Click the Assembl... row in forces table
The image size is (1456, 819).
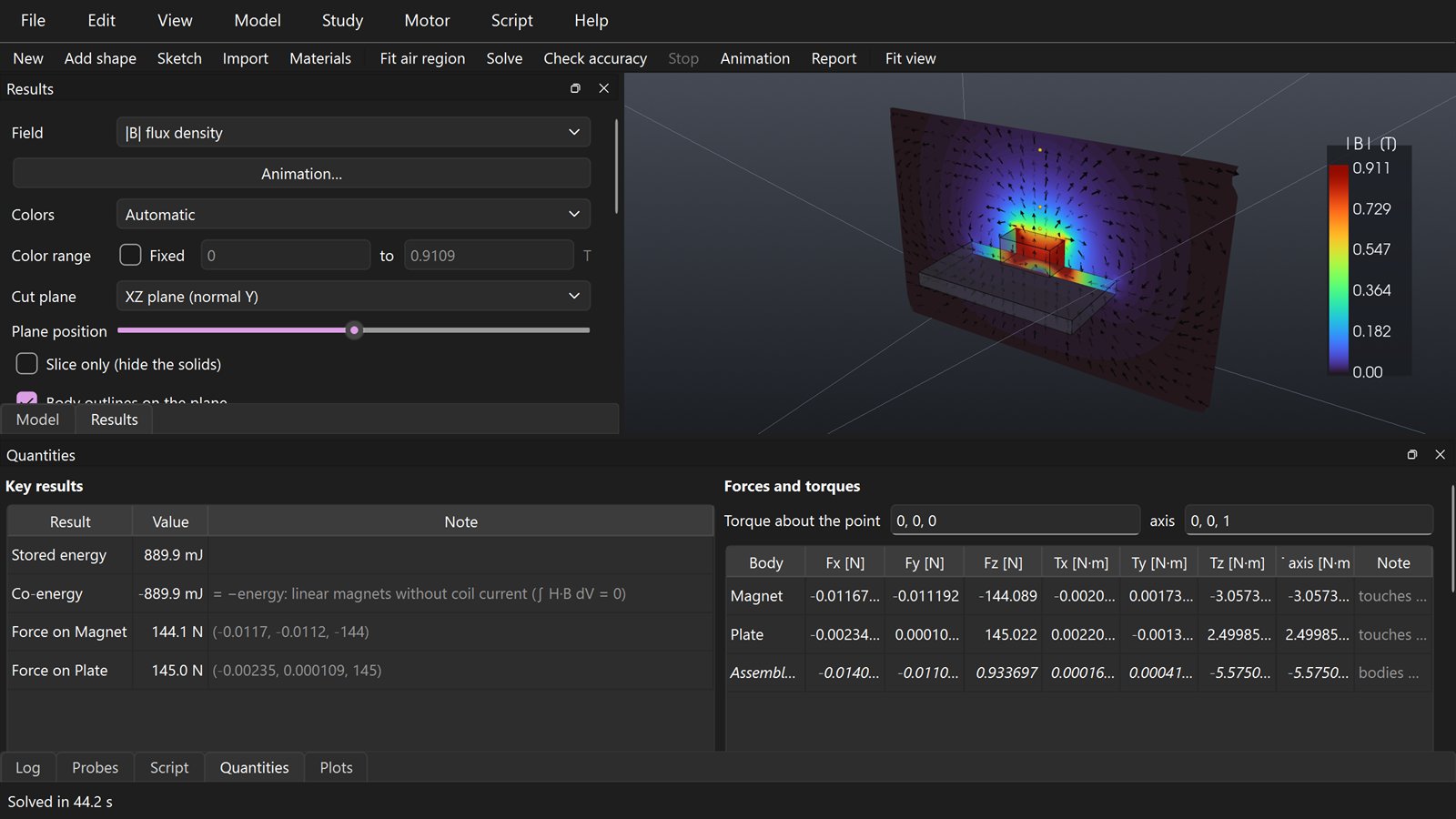pyautogui.click(x=1079, y=672)
